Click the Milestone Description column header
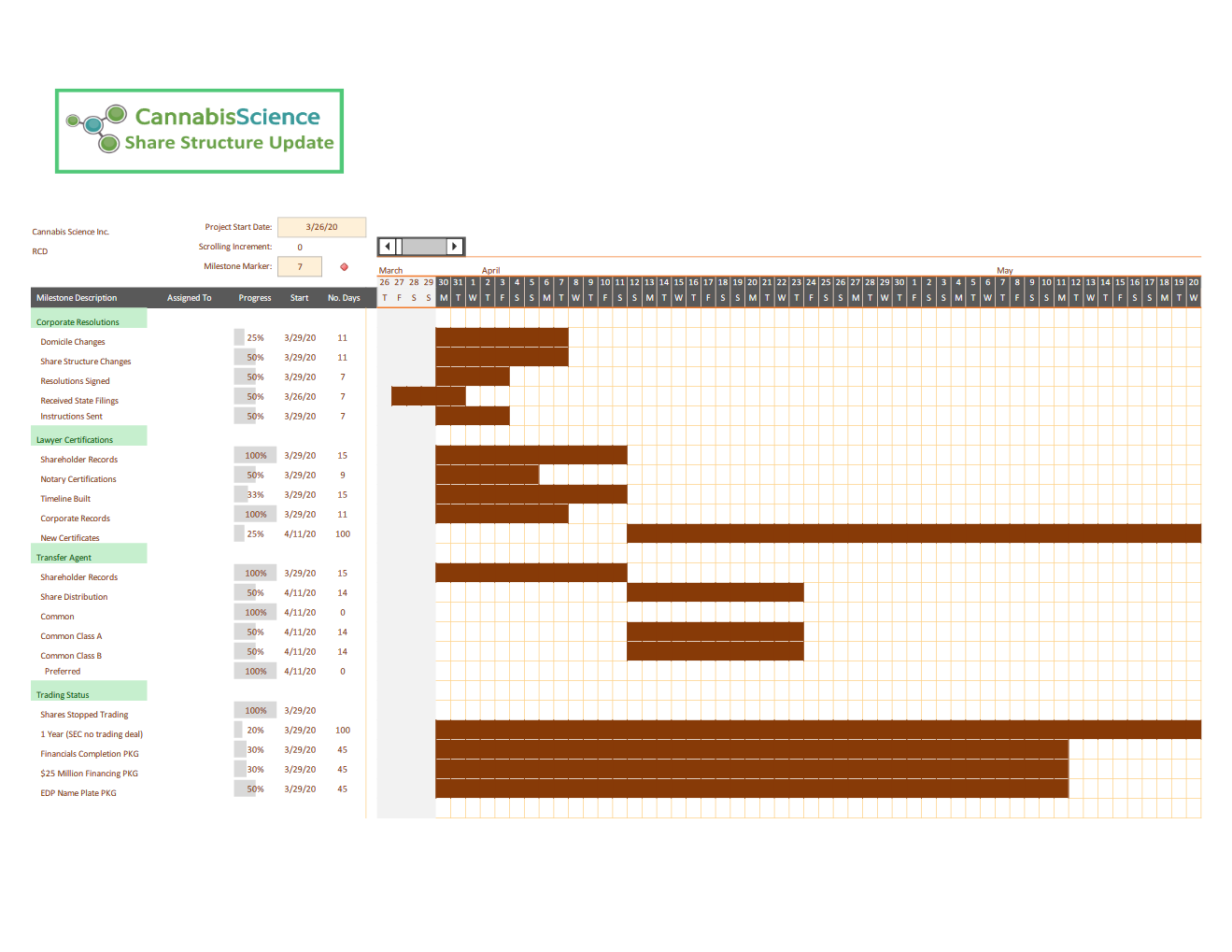The width and height of the screenshot is (1232, 952). pos(77,297)
